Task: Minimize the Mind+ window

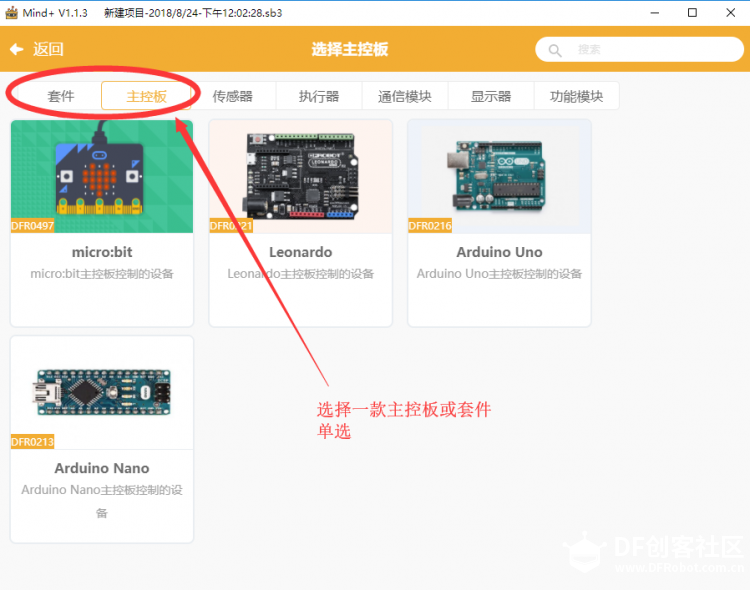Action: tap(655, 13)
